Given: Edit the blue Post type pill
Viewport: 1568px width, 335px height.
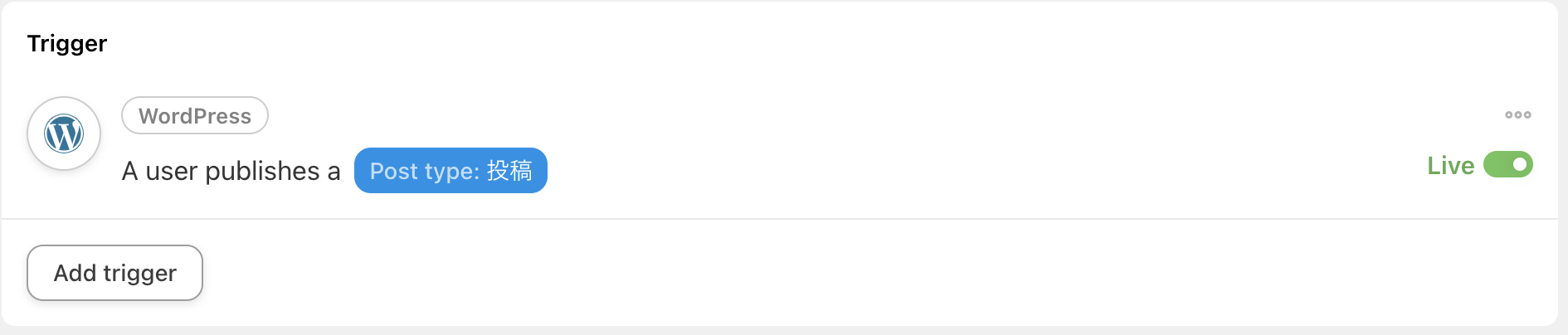Looking at the screenshot, I should point(450,171).
